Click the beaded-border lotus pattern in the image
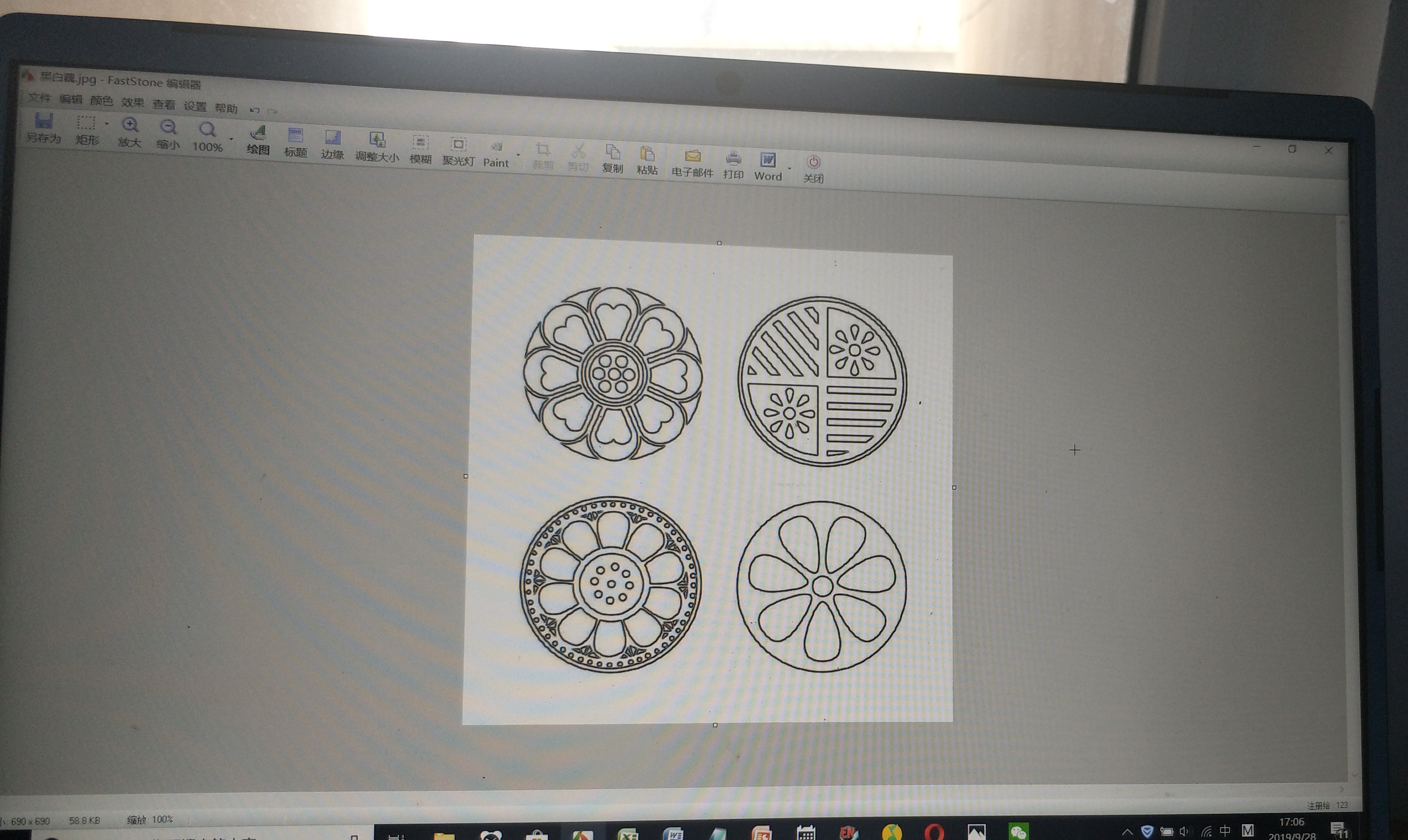1408x840 pixels. [x=610, y=584]
